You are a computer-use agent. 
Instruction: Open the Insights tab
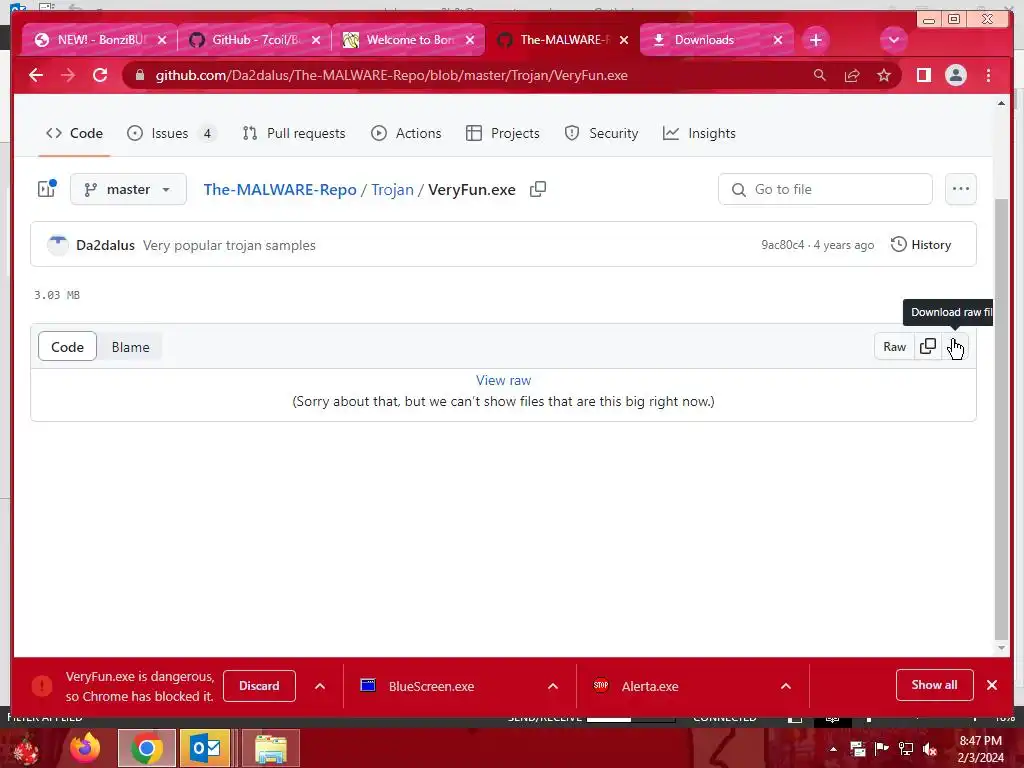point(699,133)
